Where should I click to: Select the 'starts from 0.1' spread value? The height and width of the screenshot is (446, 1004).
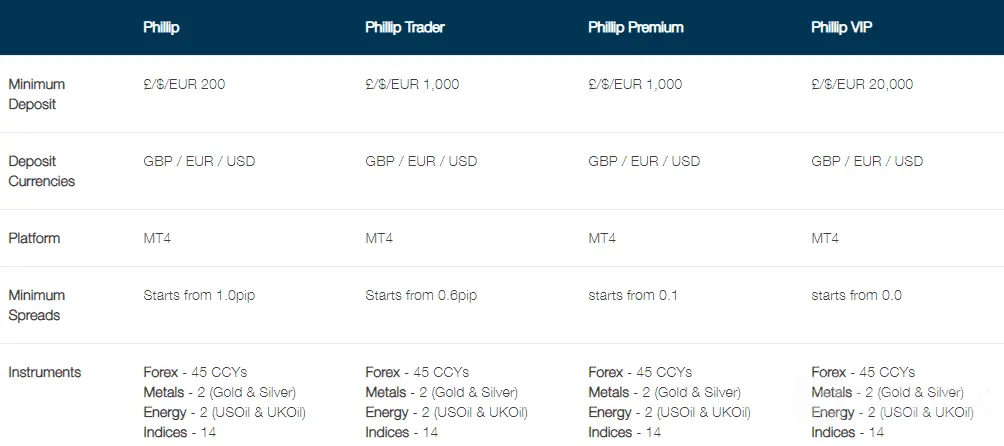pos(635,295)
